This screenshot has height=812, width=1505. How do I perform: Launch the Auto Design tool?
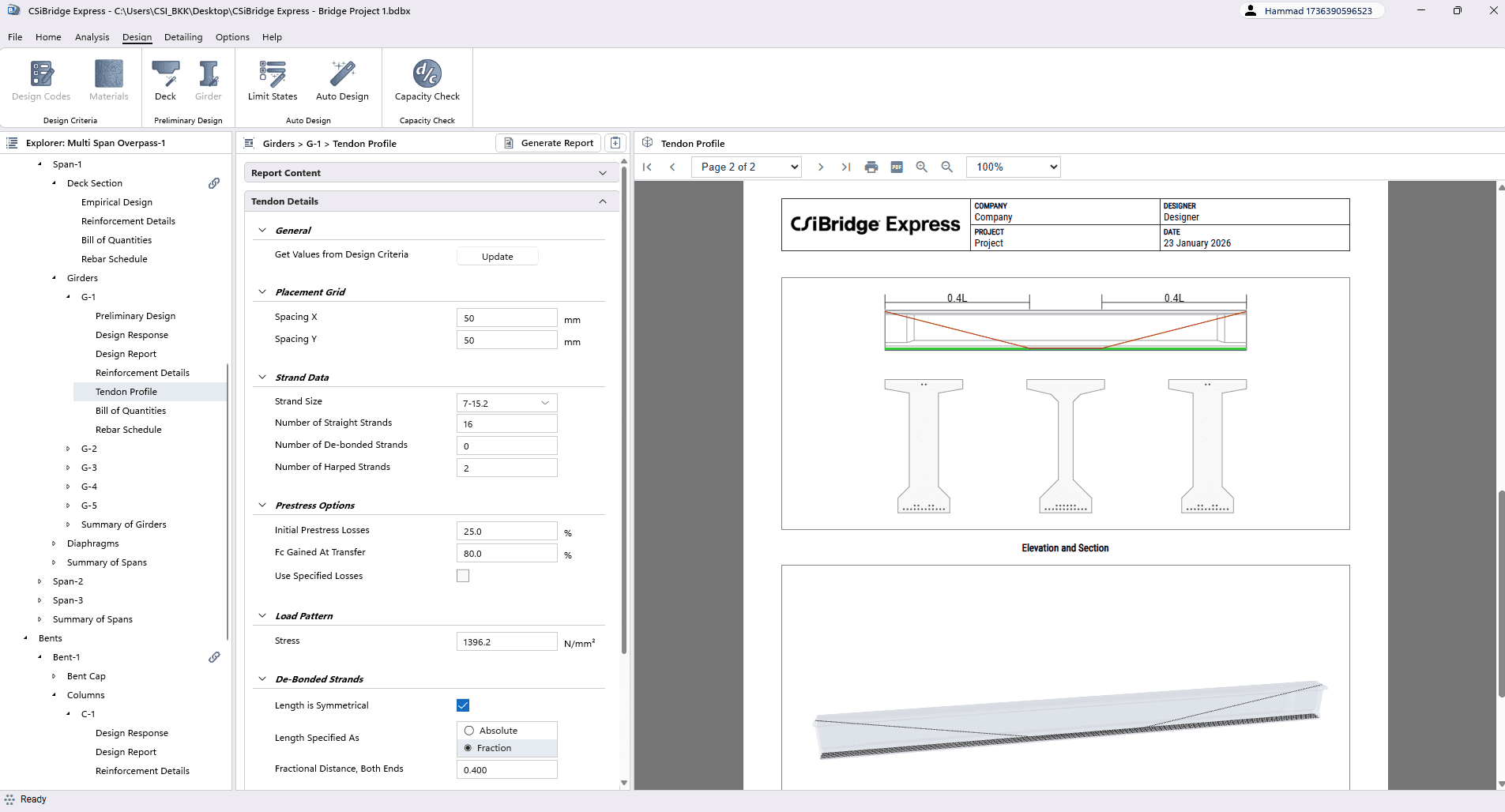(342, 81)
